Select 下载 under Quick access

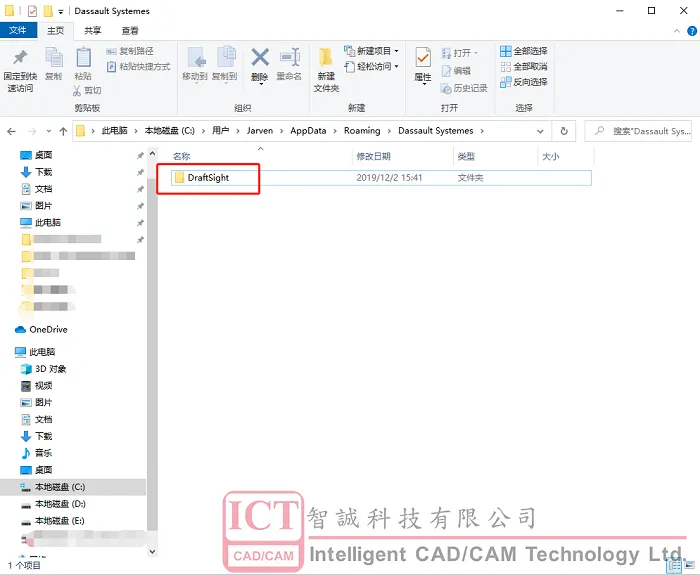click(x=37, y=172)
